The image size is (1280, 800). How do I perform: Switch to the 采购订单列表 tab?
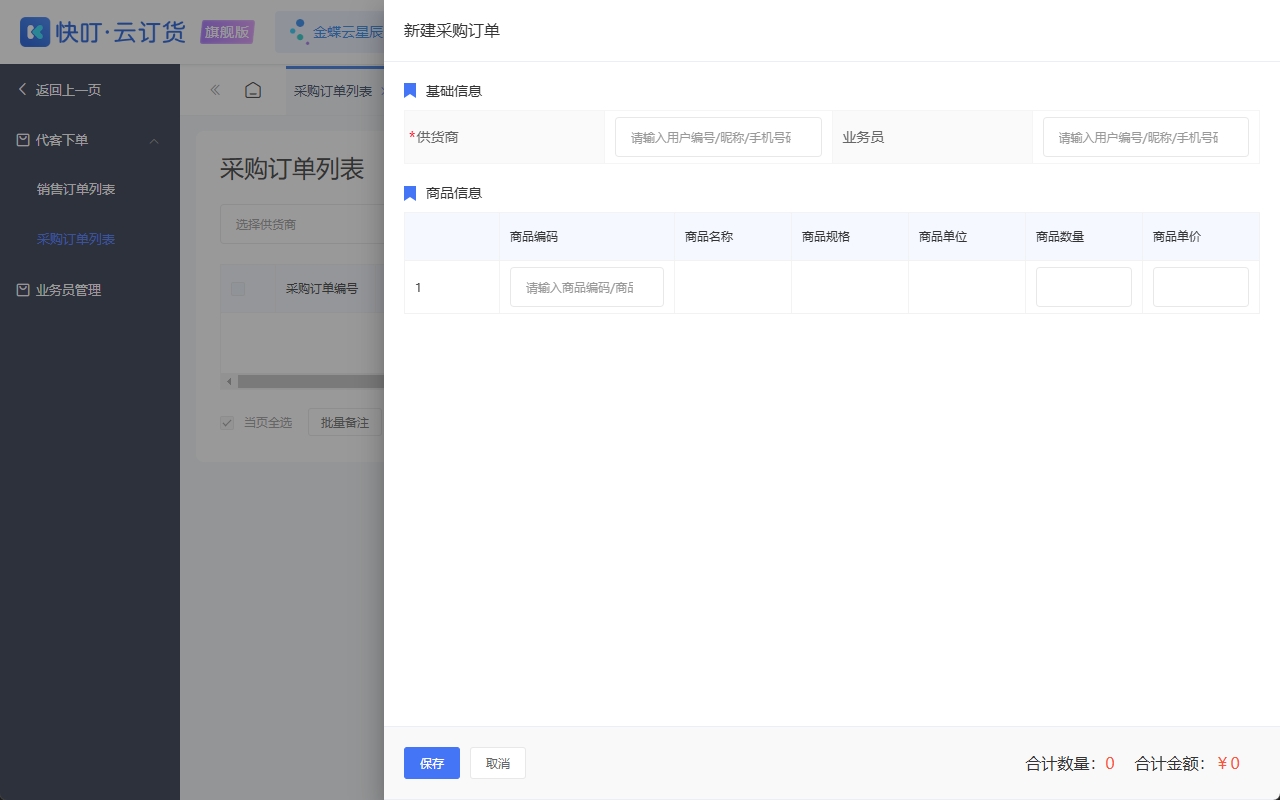tap(333, 91)
